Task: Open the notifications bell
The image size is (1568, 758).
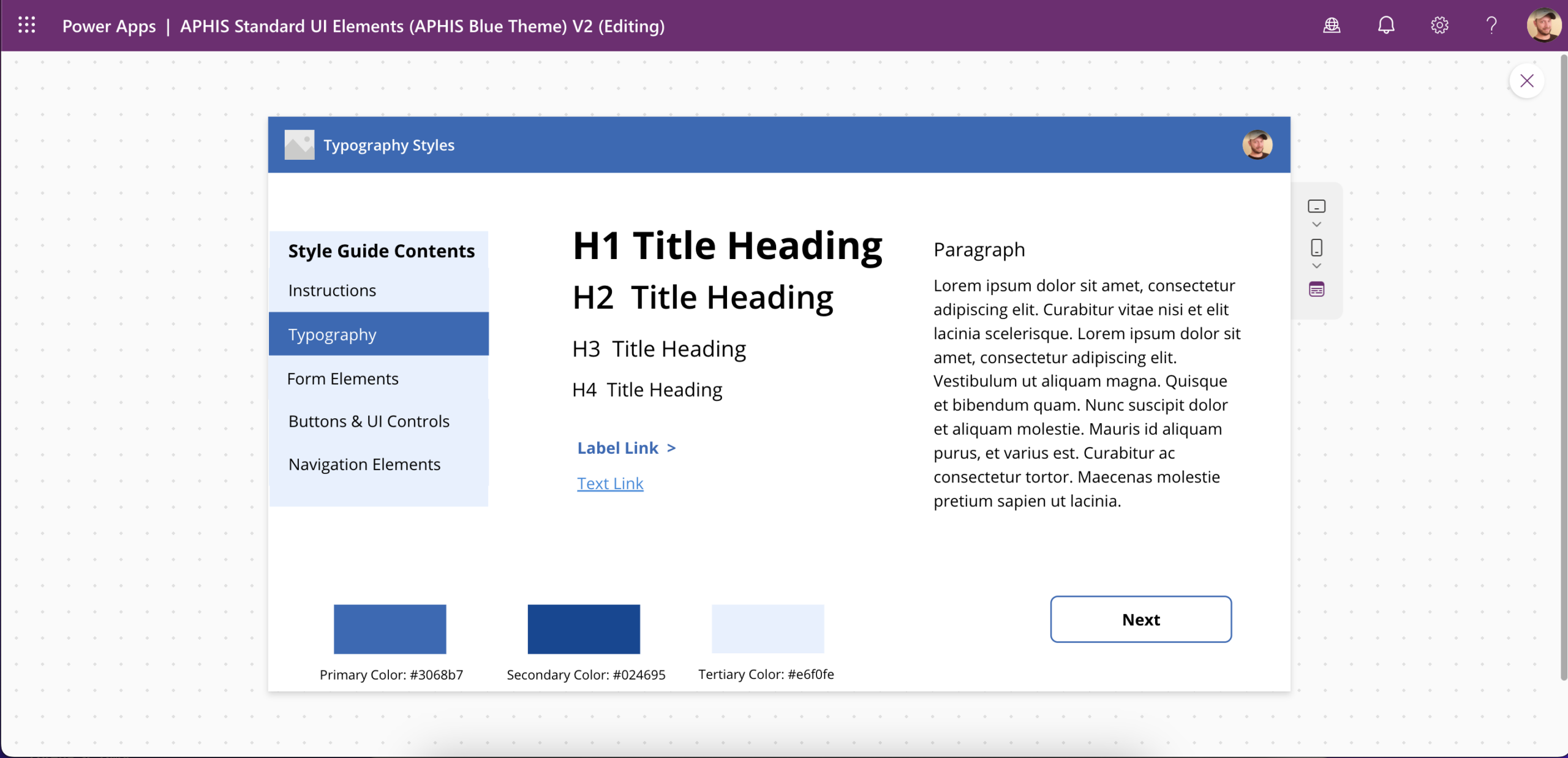Action: (1386, 25)
